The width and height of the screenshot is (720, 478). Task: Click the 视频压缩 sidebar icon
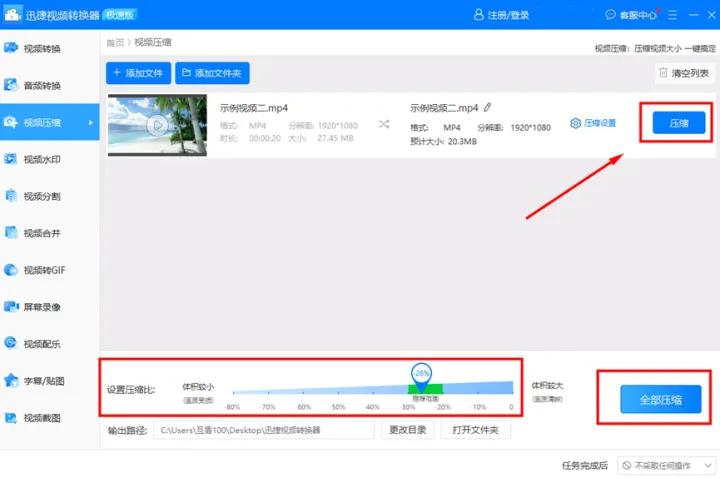[11, 122]
